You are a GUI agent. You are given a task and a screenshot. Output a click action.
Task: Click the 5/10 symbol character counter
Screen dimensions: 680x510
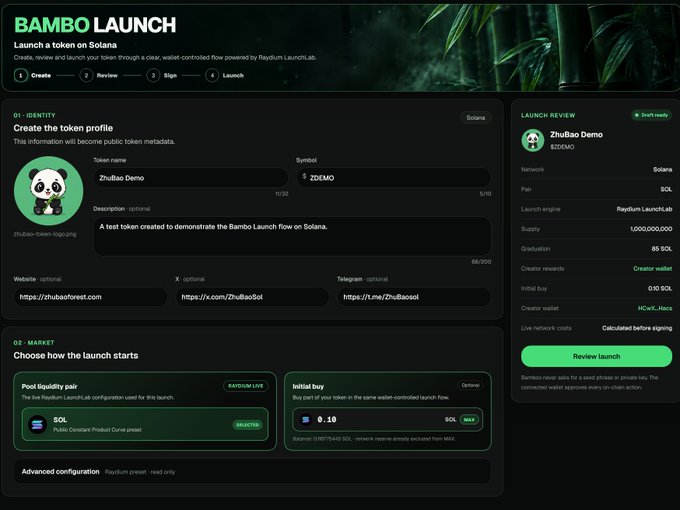point(485,194)
